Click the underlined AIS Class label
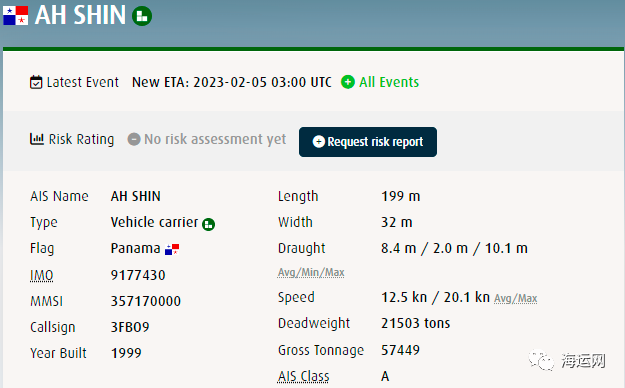Viewport: 625px width, 388px height. tap(303, 376)
